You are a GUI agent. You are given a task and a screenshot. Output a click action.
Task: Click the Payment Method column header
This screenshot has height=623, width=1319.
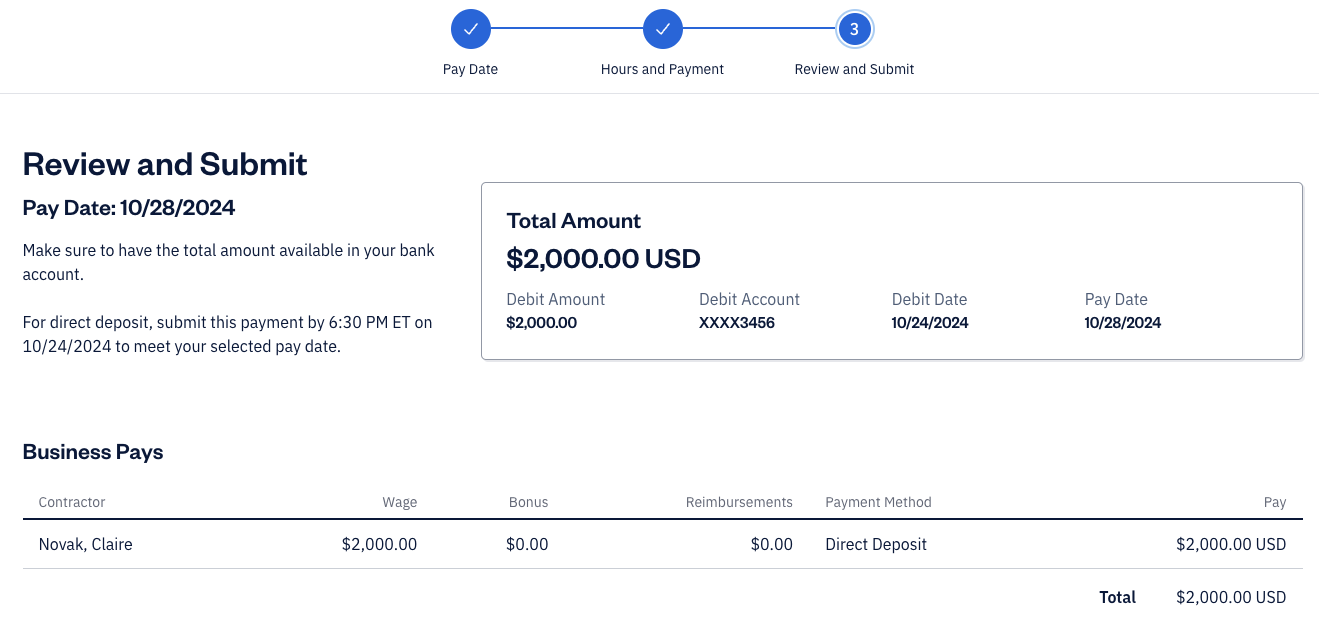[878, 502]
